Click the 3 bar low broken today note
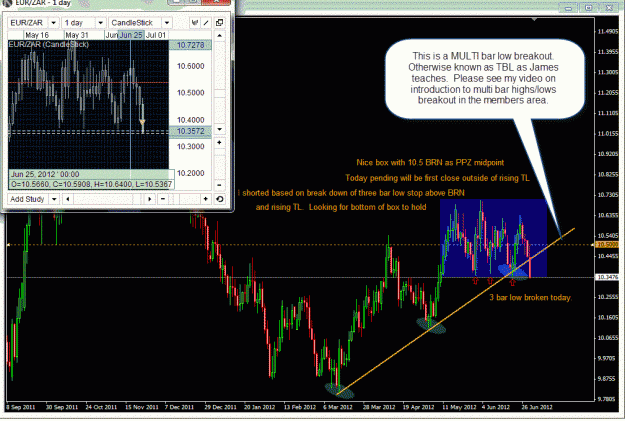 [531, 297]
